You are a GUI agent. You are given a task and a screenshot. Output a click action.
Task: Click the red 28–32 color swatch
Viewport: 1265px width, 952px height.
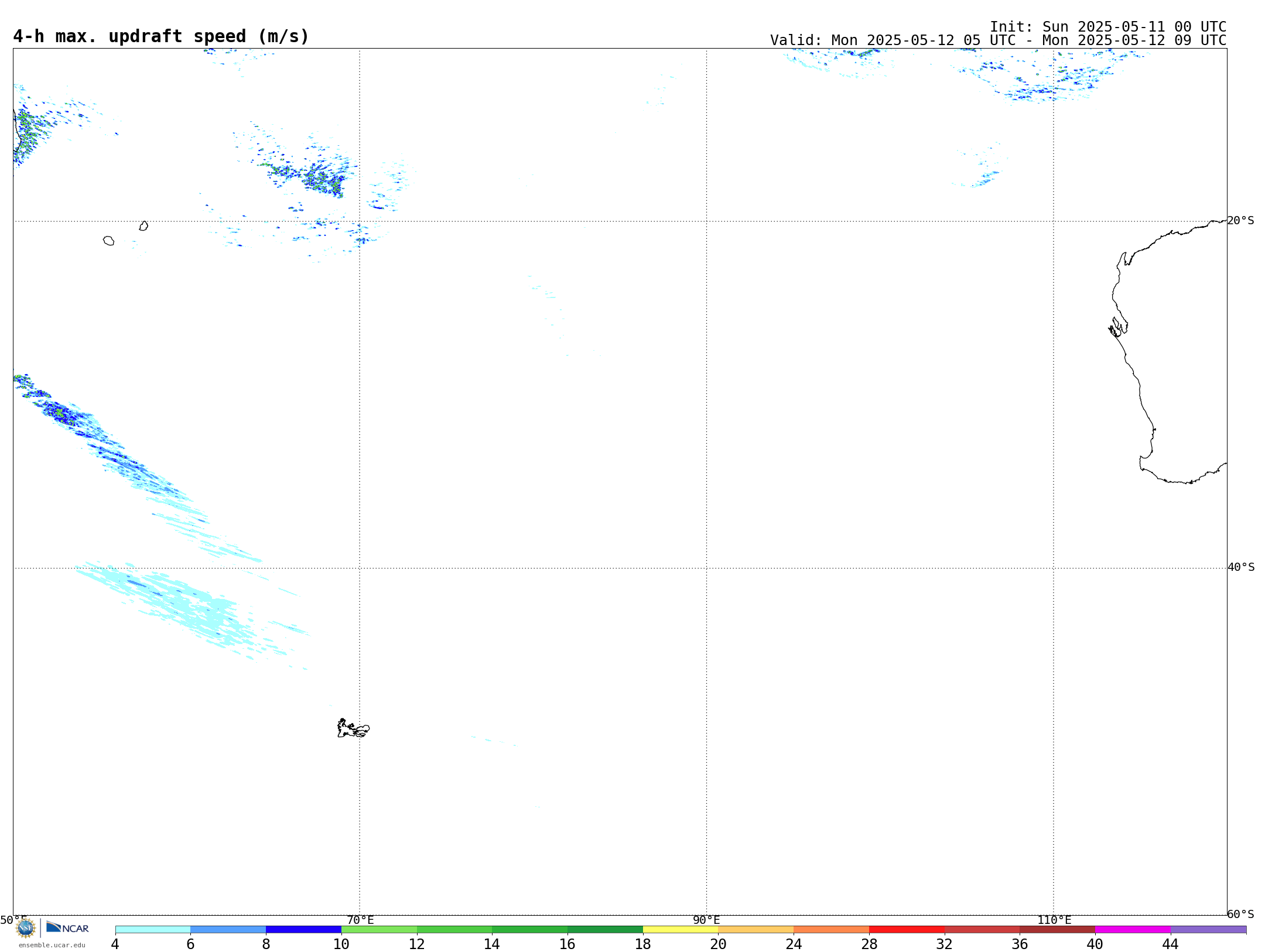click(907, 929)
